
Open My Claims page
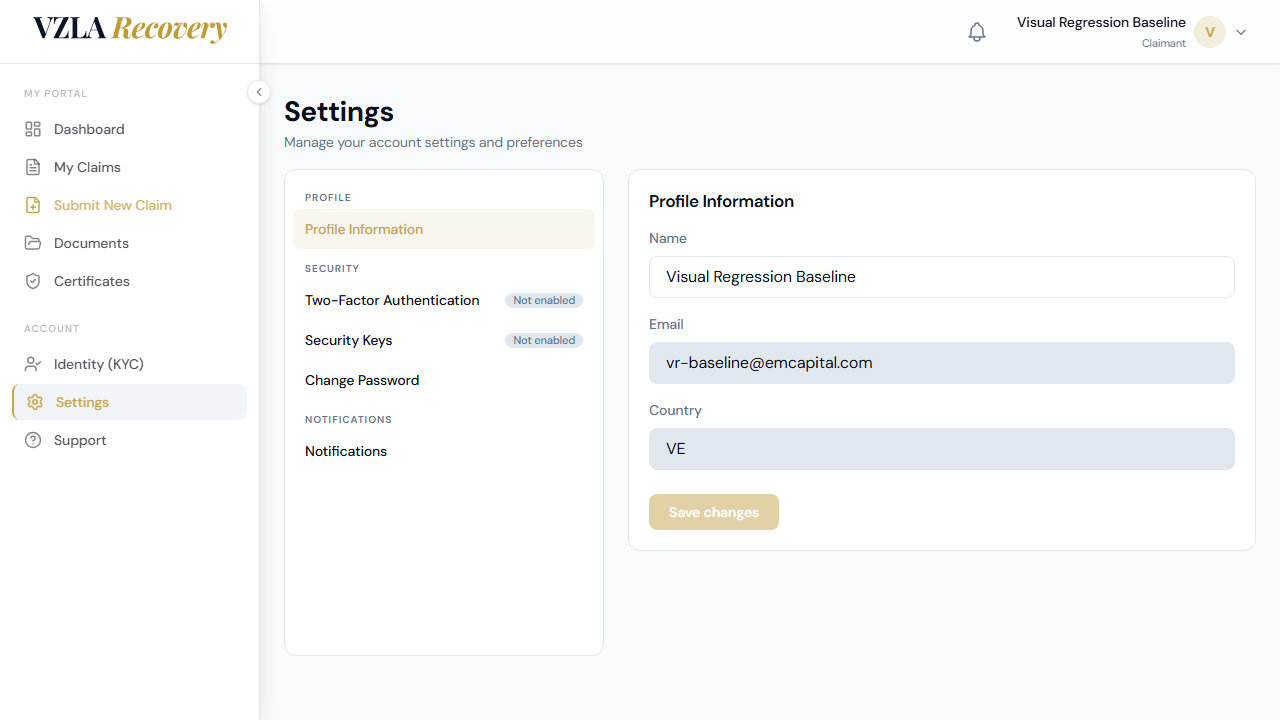129,167
